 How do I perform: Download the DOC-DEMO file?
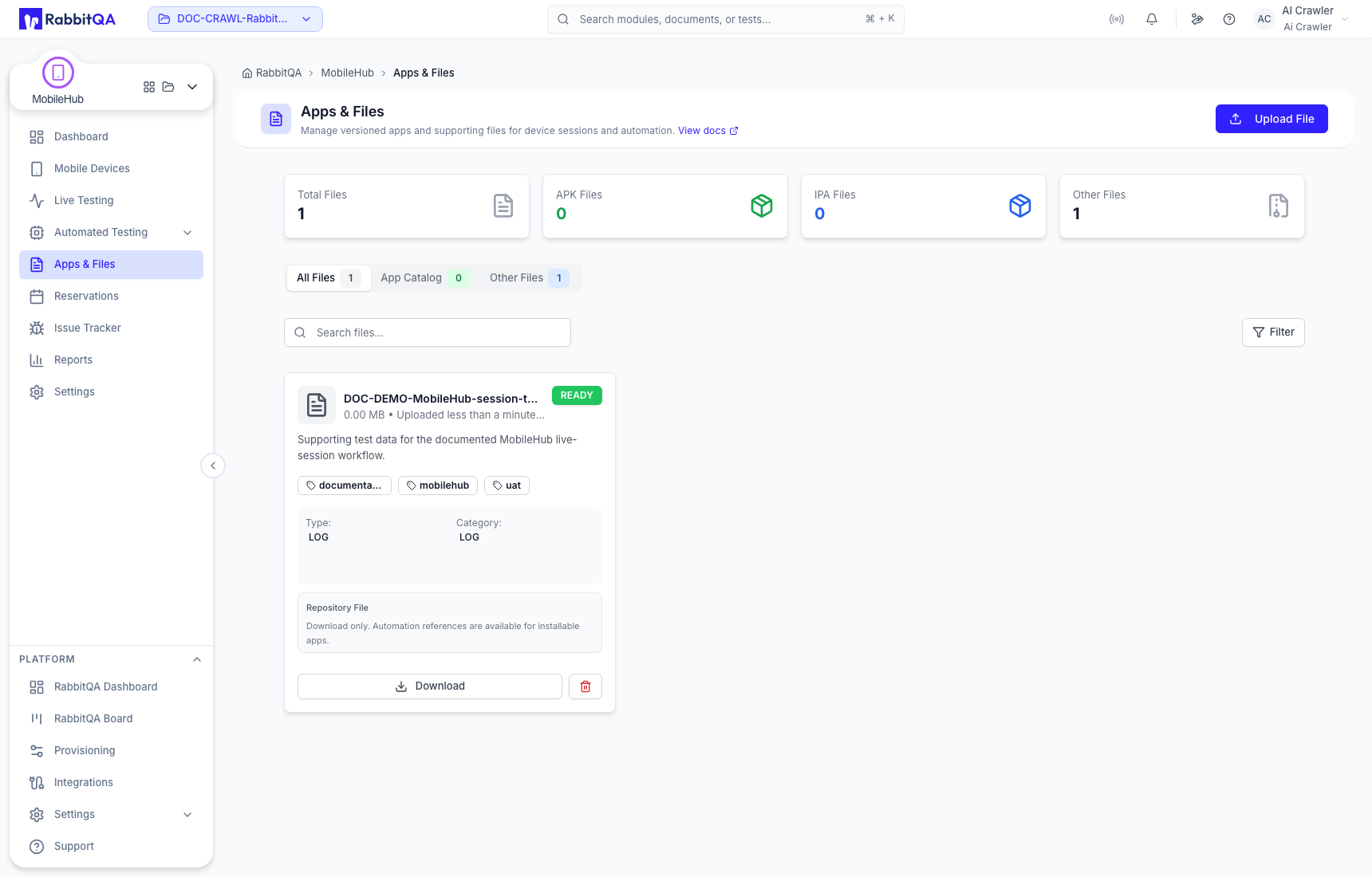pos(430,686)
